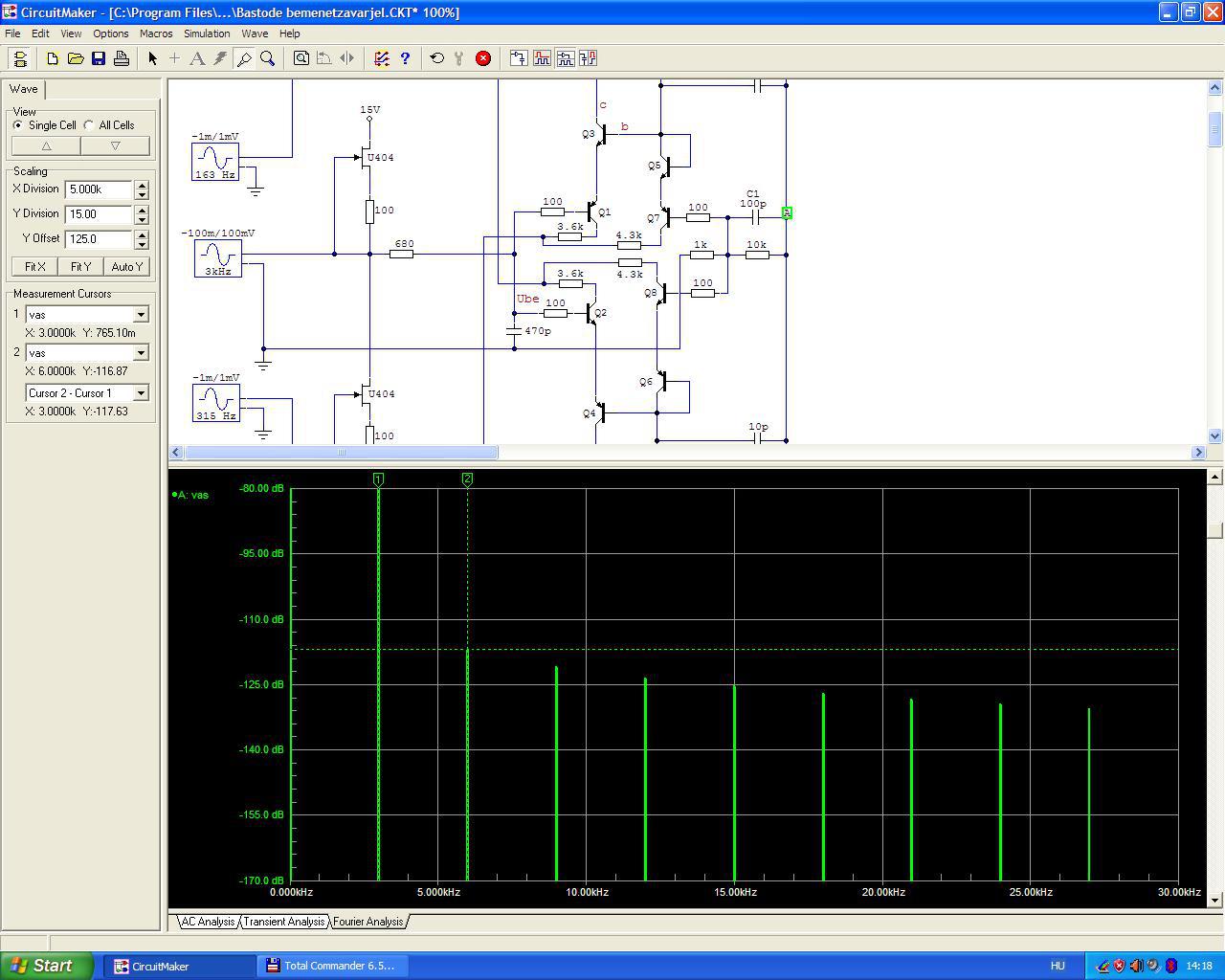The image size is (1225, 980).
Task: Increase X Division with the up spinner
Action: (x=142, y=185)
